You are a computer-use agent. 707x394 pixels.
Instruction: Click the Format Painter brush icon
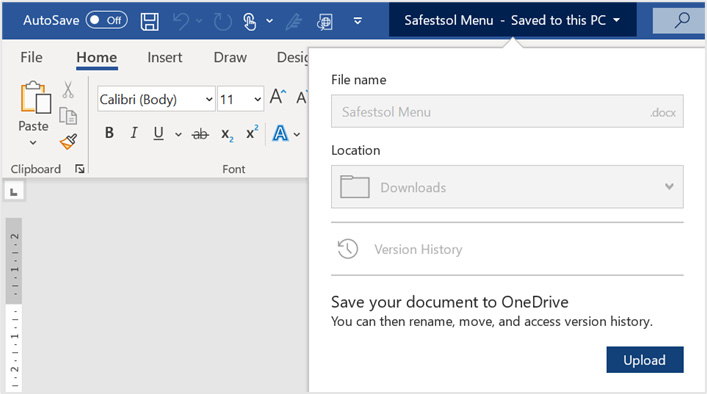pos(69,142)
